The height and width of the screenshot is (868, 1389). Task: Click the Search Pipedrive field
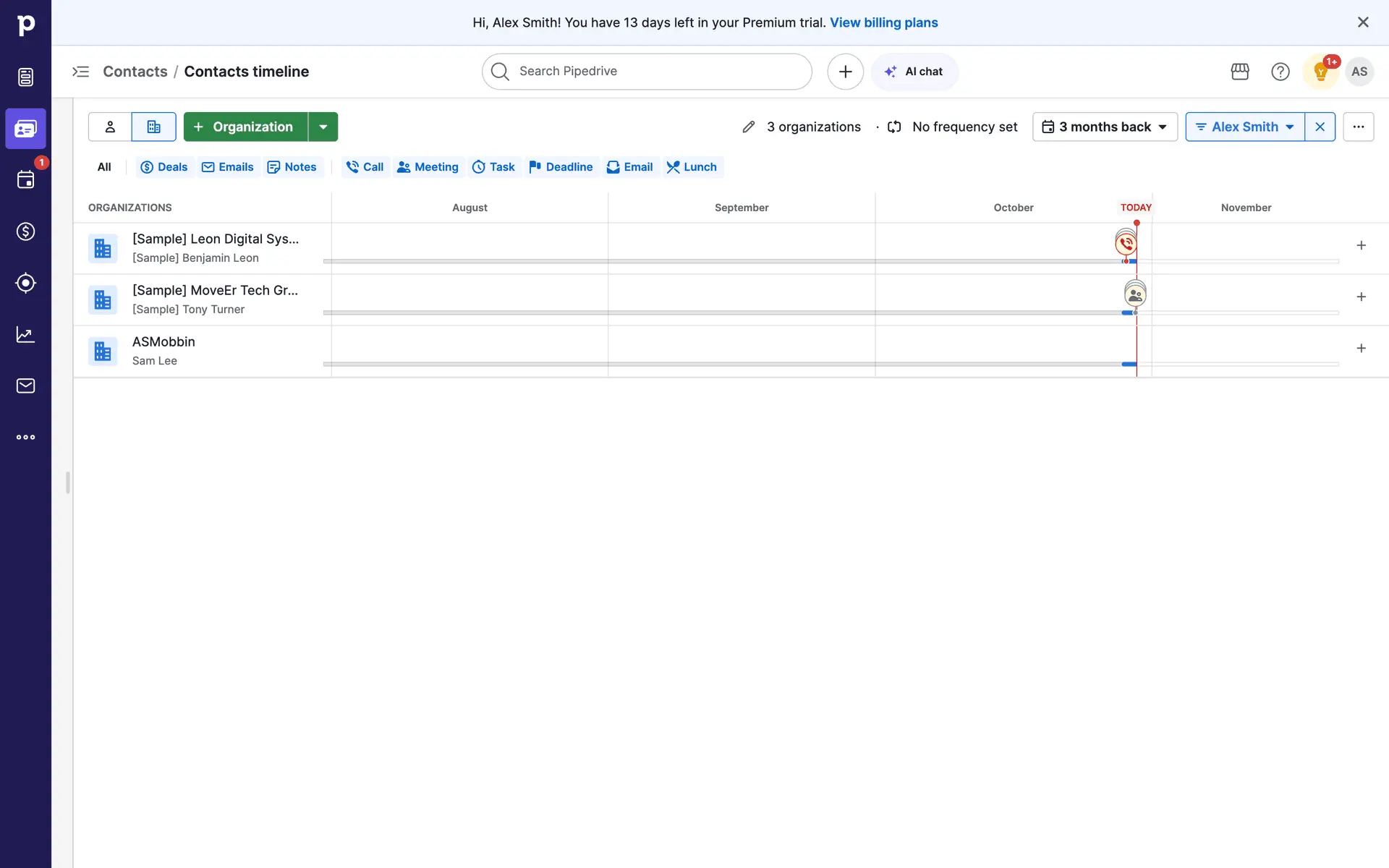646,72
